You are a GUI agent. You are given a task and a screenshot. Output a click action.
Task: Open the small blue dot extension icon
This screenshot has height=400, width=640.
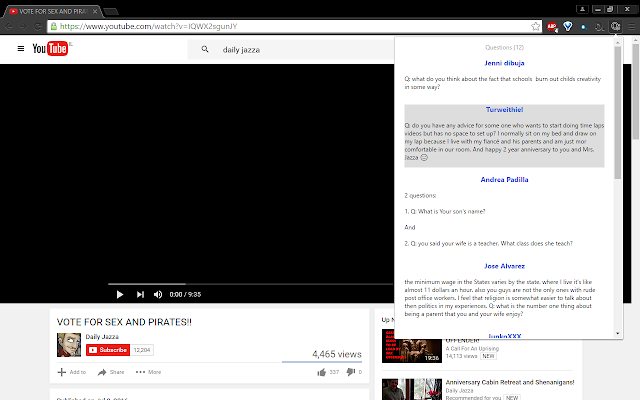[x=584, y=27]
